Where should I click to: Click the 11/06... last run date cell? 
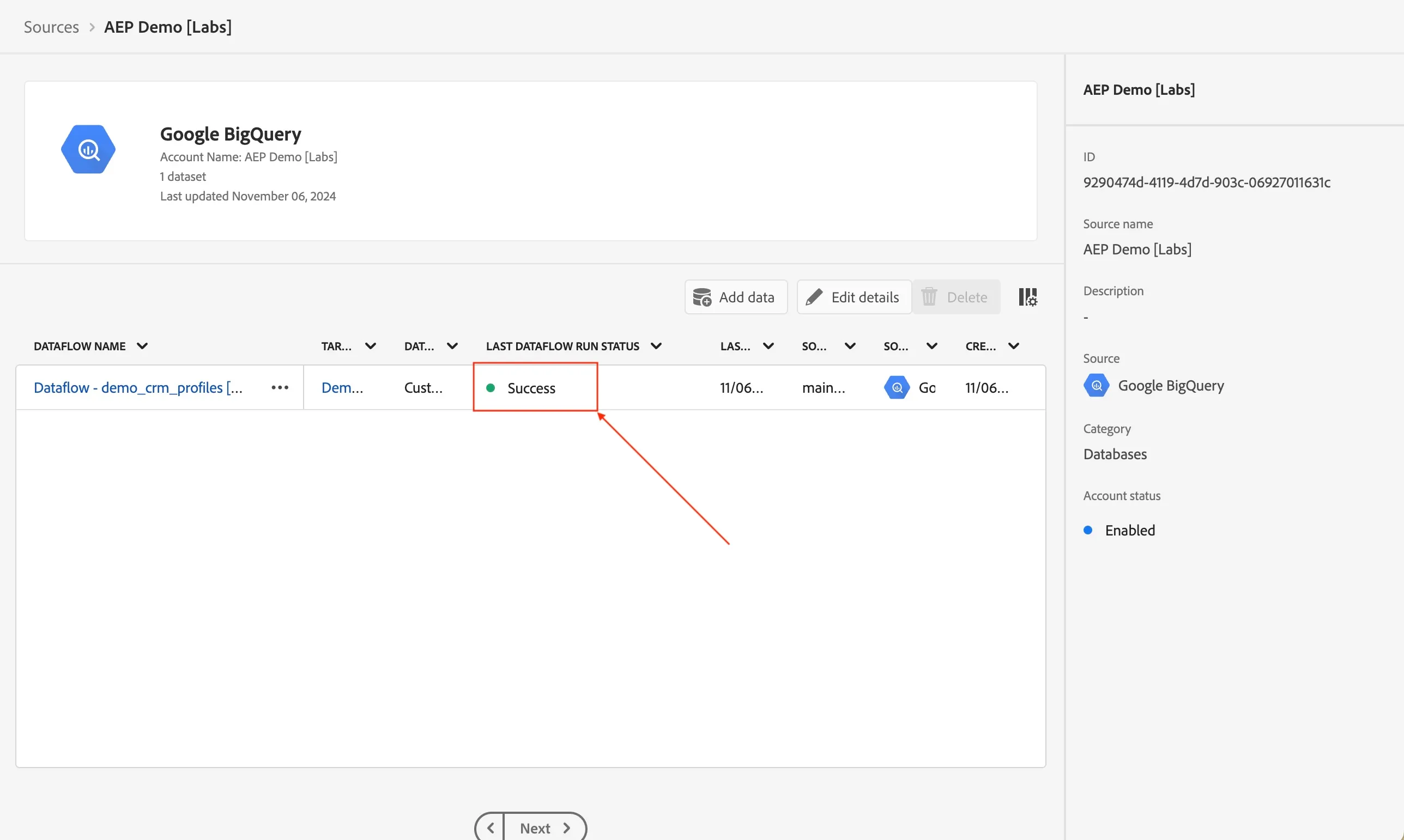coord(741,388)
